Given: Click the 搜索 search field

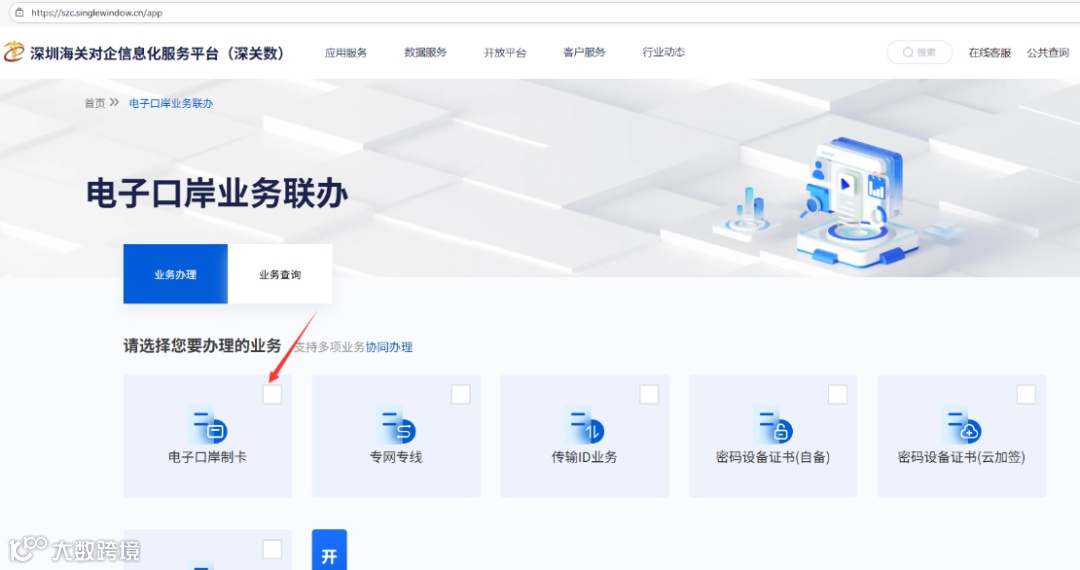Looking at the screenshot, I should tap(920, 52).
